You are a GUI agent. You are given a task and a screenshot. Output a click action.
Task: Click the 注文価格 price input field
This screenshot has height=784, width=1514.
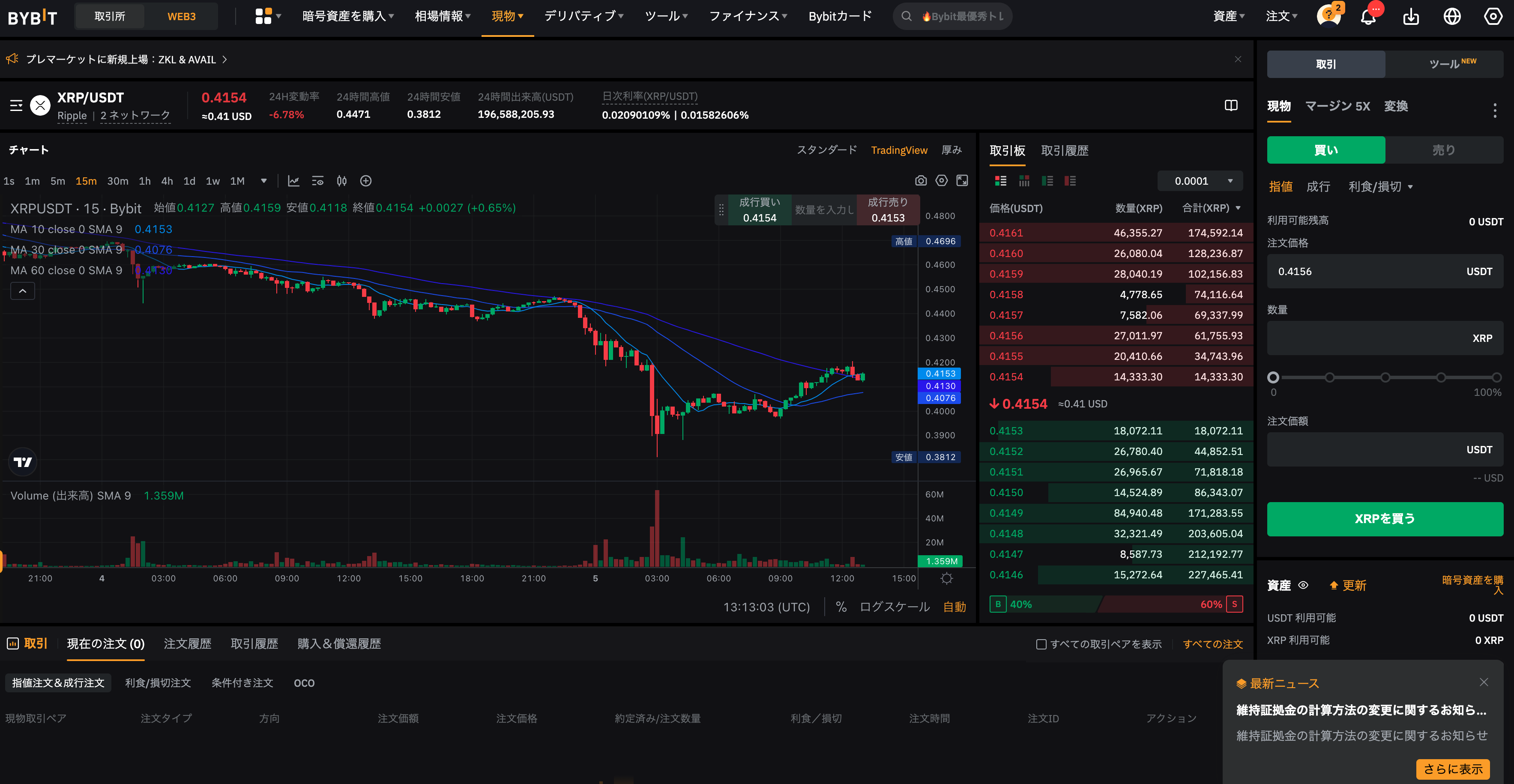click(1364, 272)
